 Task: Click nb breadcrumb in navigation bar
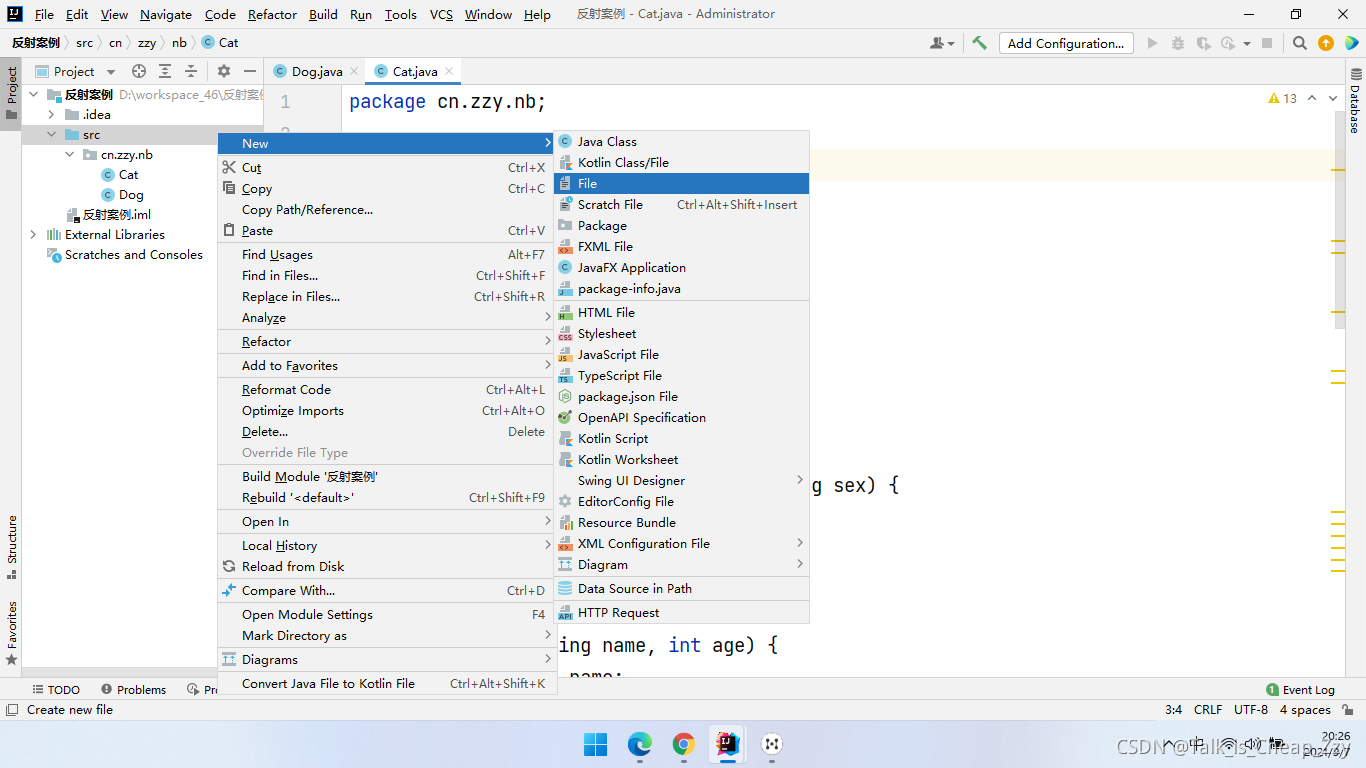click(x=179, y=42)
